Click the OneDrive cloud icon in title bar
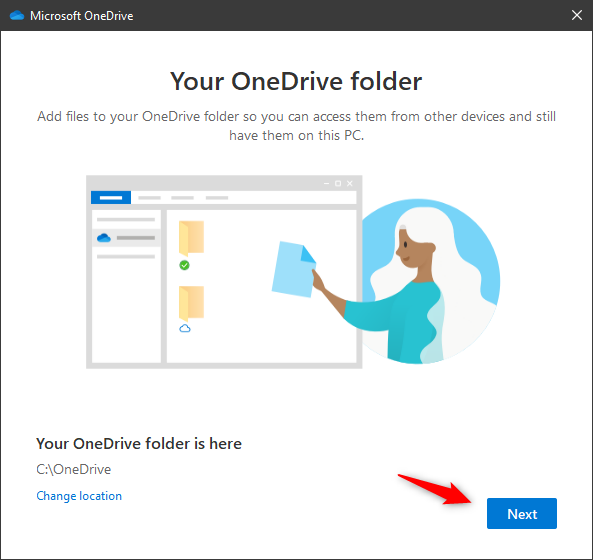This screenshot has height=560, width=593. point(17,16)
